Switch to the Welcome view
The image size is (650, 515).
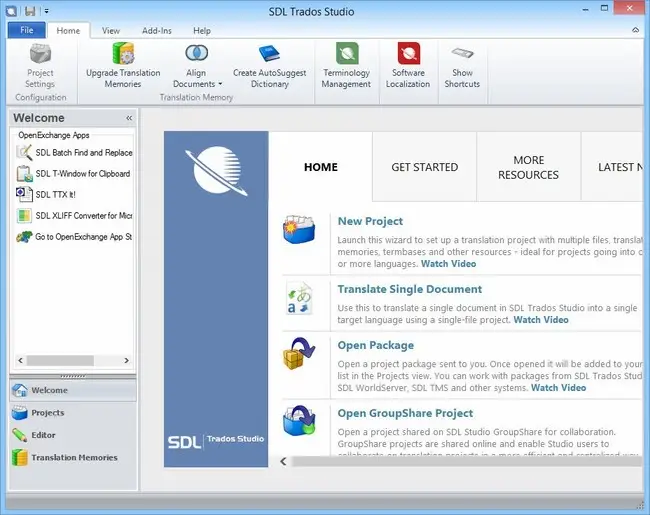tap(73, 390)
